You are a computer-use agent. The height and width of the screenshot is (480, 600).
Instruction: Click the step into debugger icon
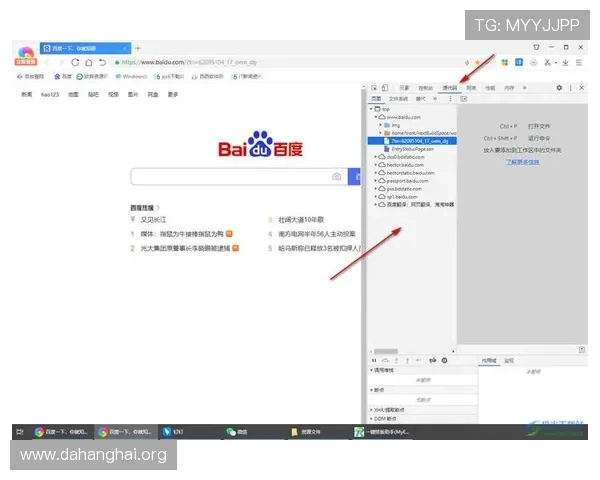[396, 360]
